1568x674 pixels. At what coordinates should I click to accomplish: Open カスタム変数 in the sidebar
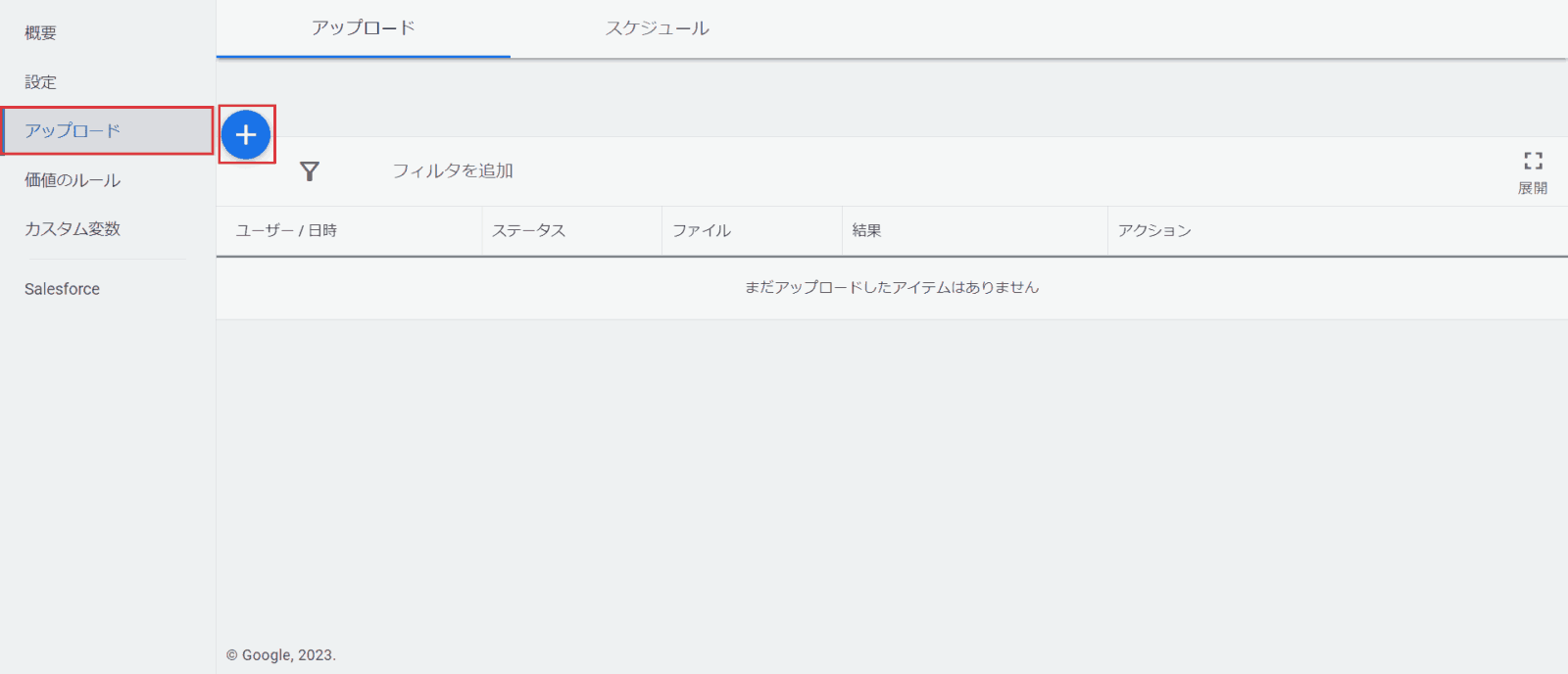tap(73, 229)
